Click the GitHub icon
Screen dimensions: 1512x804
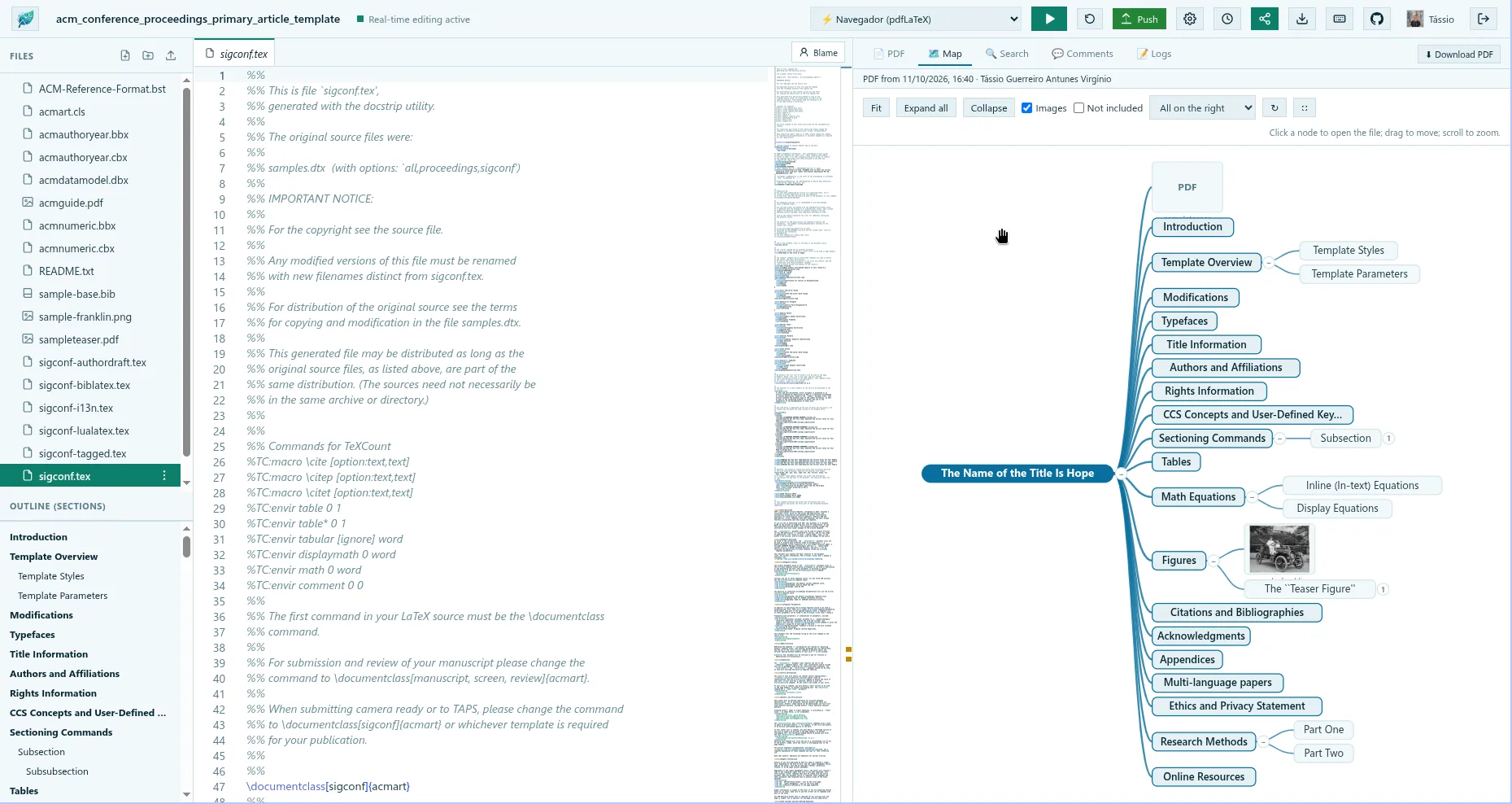(1377, 19)
